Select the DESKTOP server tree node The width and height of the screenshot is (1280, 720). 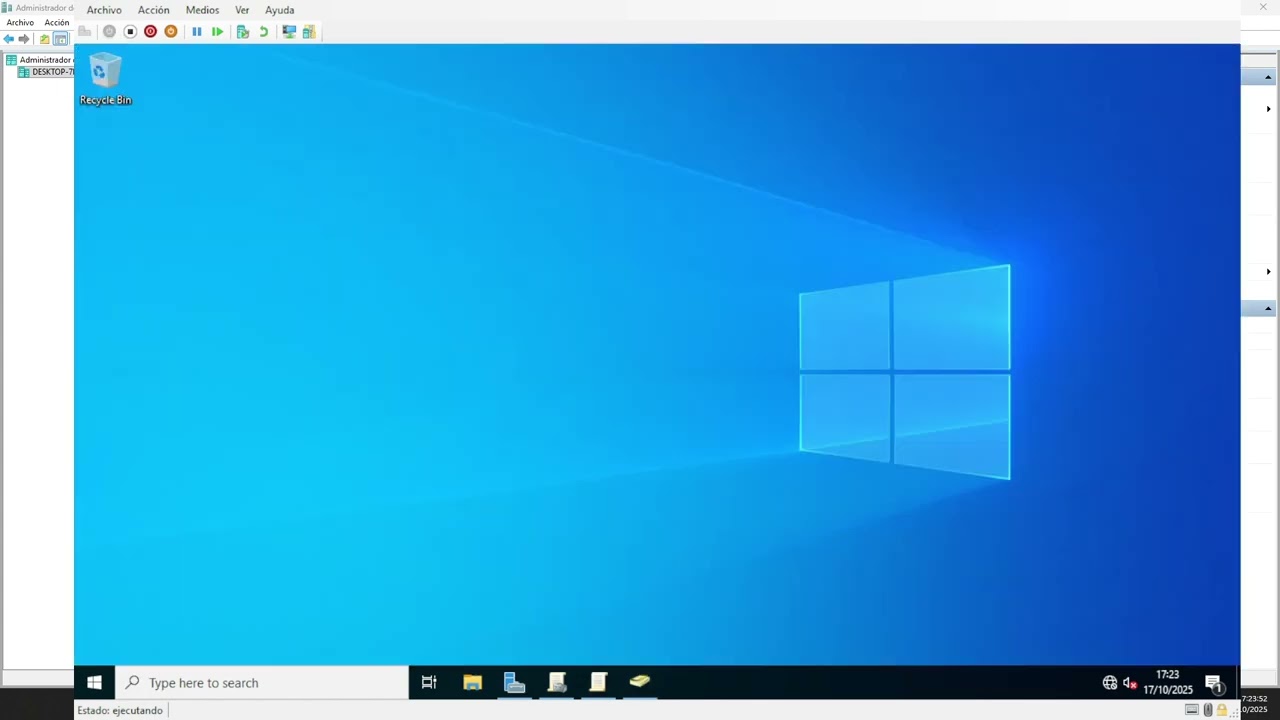46,72
